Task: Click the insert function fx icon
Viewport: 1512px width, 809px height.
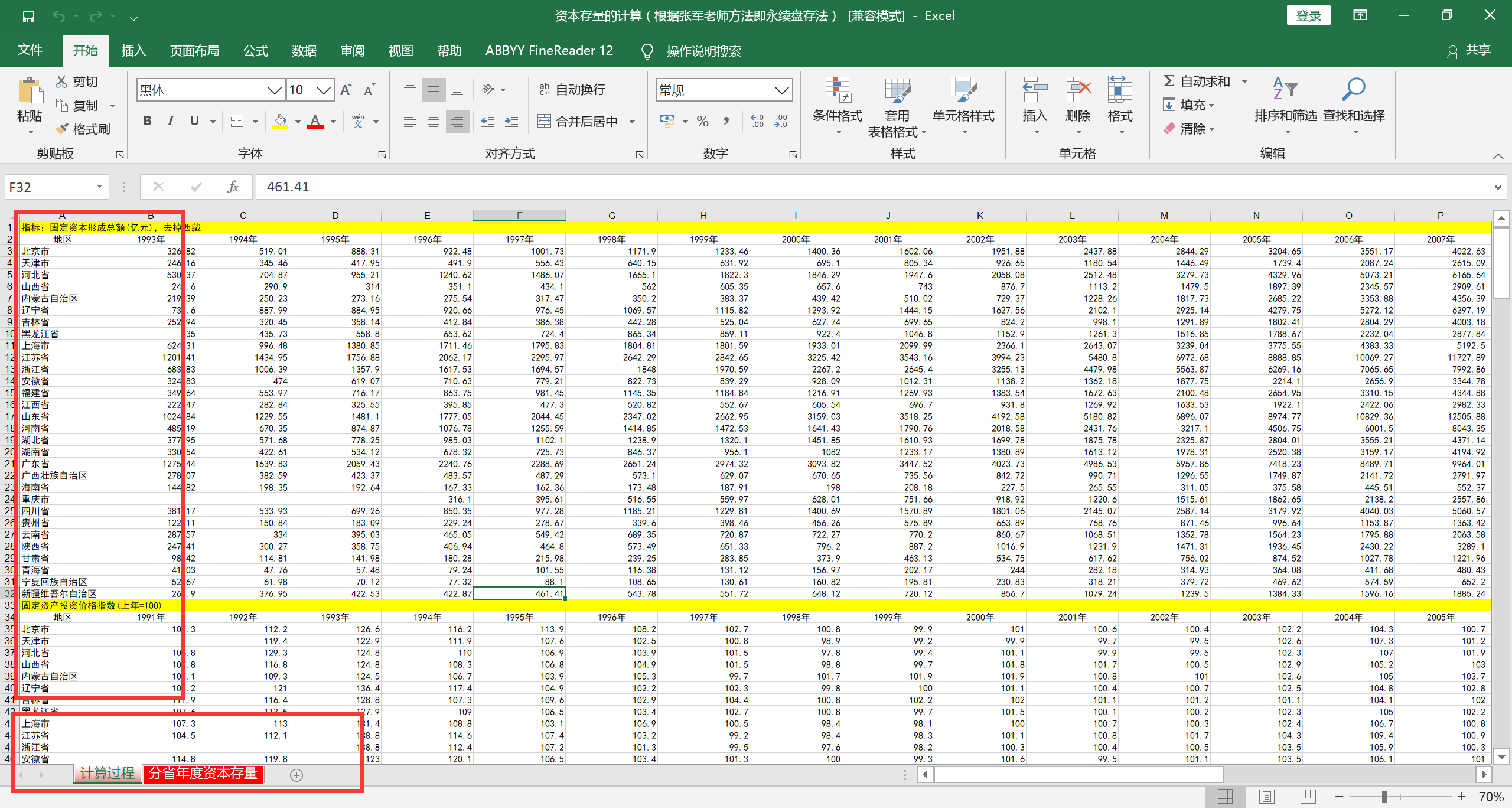Action: click(x=233, y=187)
